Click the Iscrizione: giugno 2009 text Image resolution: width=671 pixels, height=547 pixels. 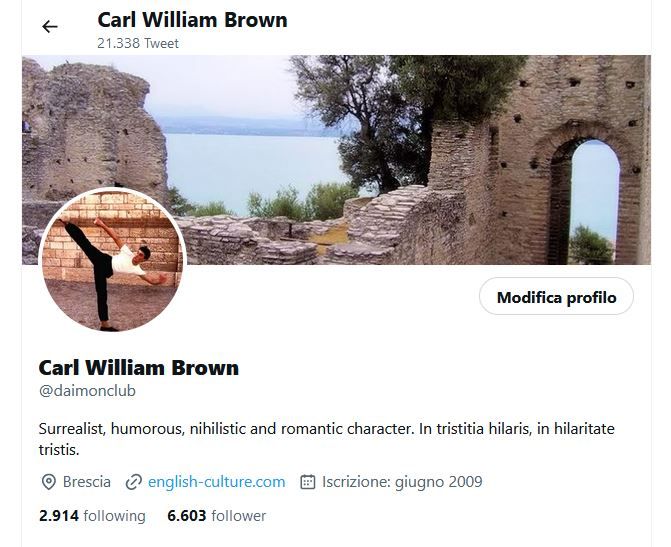point(402,482)
